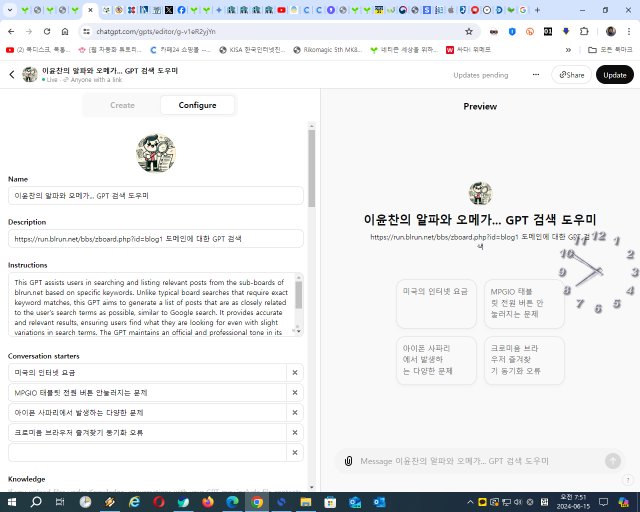
Task: Click the Share button
Action: tap(571, 75)
